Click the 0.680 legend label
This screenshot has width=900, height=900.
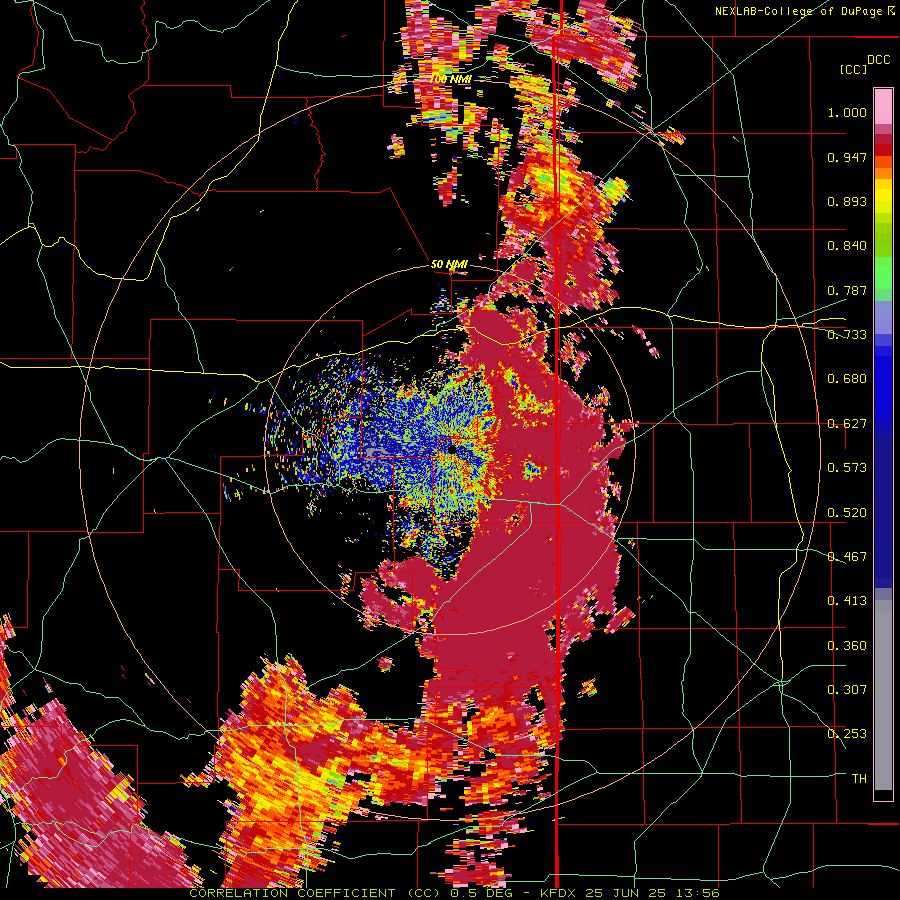(x=847, y=379)
